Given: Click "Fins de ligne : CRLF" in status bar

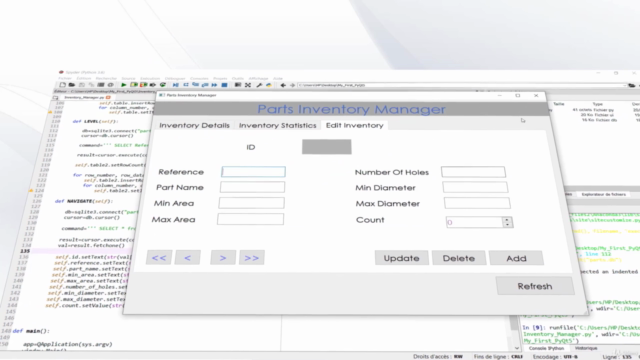Looking at the screenshot, I should [x=498, y=357].
